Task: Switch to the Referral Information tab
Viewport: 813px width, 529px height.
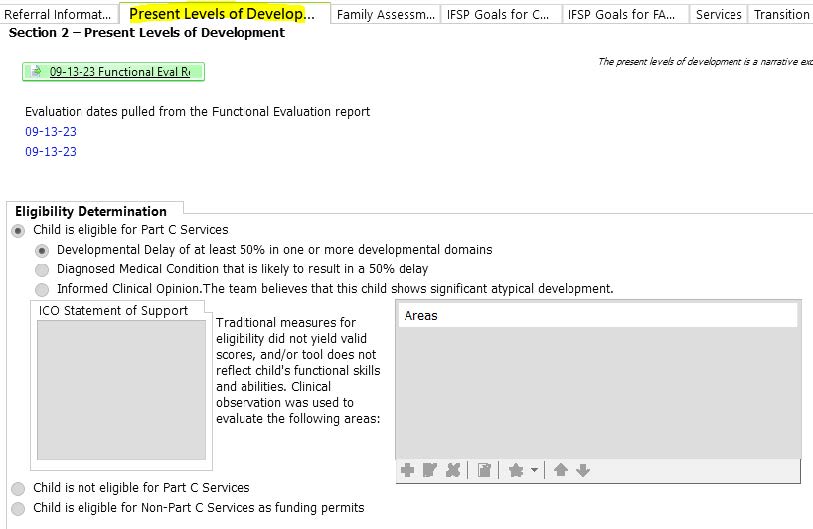Action: tap(58, 14)
